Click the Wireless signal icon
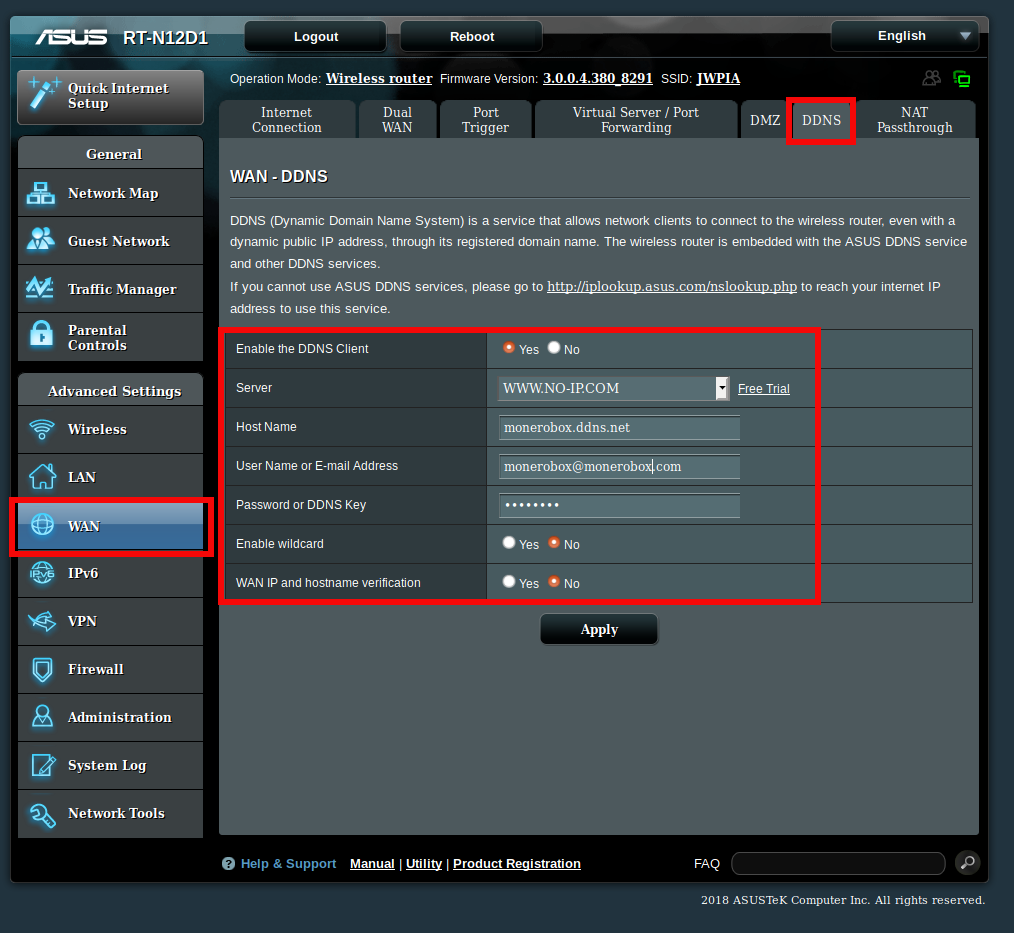Viewport: 1014px width, 933px height. [x=42, y=429]
